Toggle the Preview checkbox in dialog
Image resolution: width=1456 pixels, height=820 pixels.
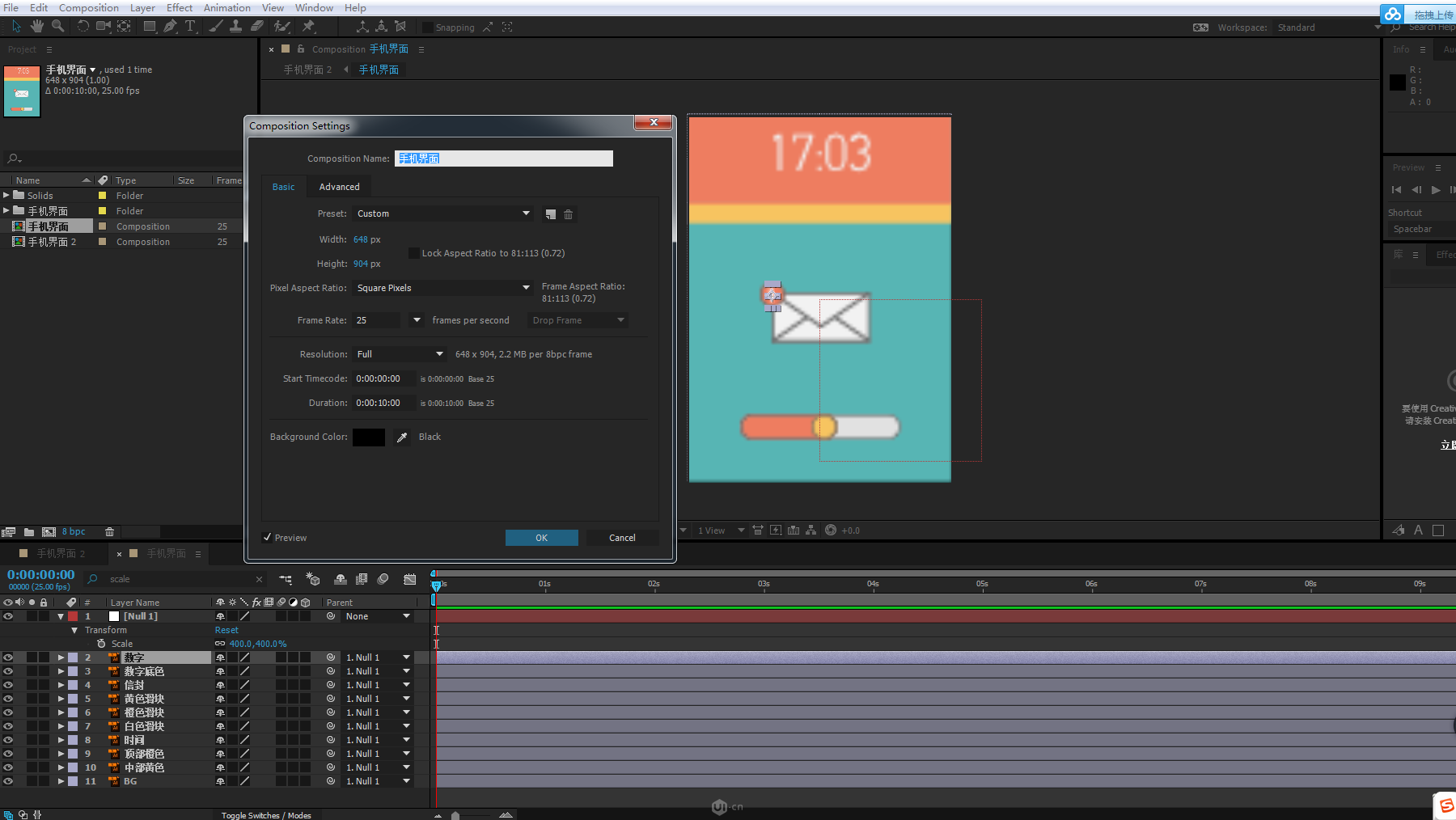[268, 538]
